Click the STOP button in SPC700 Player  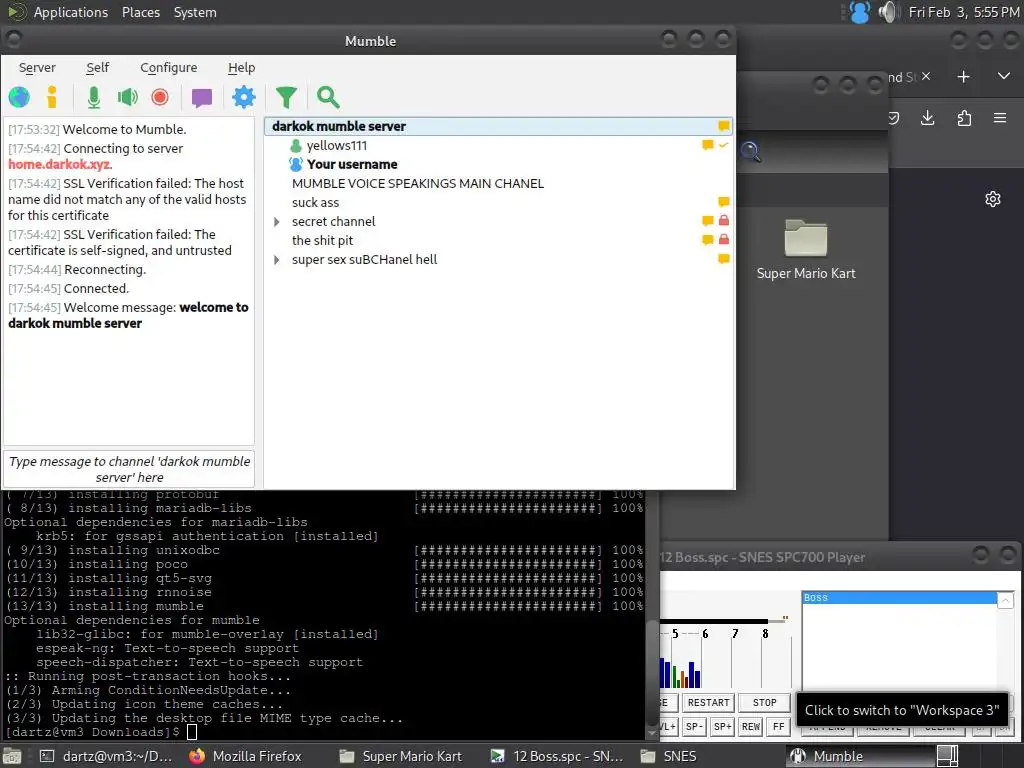click(x=764, y=703)
